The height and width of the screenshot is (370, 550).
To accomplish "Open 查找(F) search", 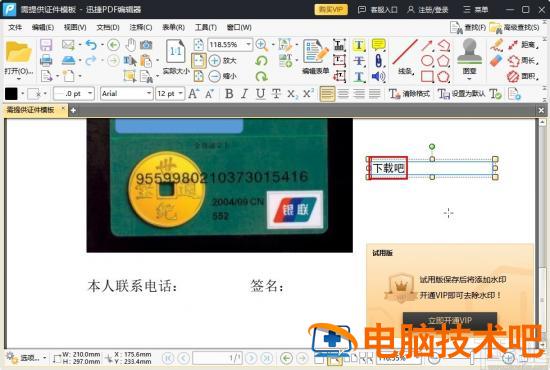I will coord(468,27).
